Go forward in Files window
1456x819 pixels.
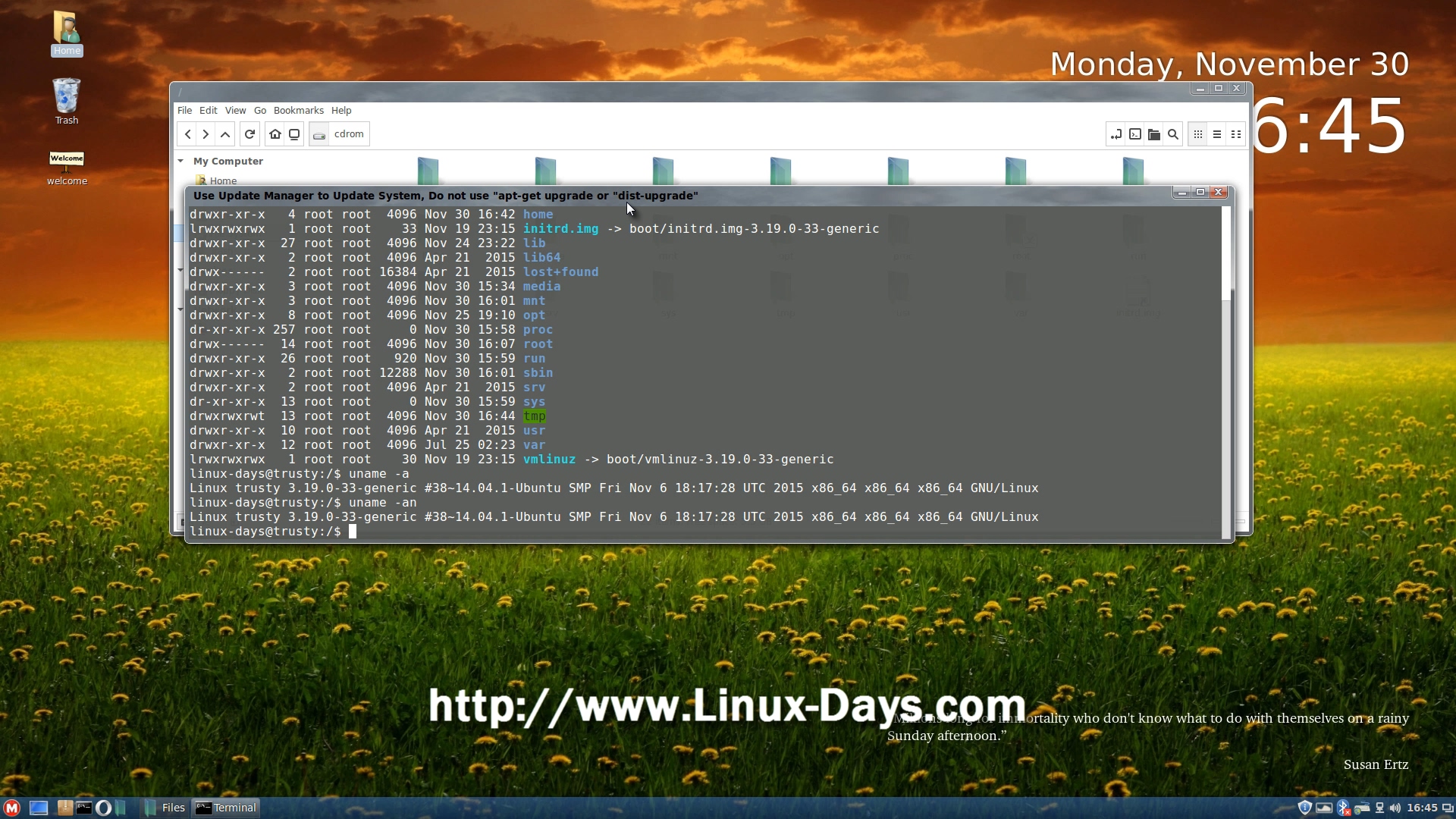point(206,134)
